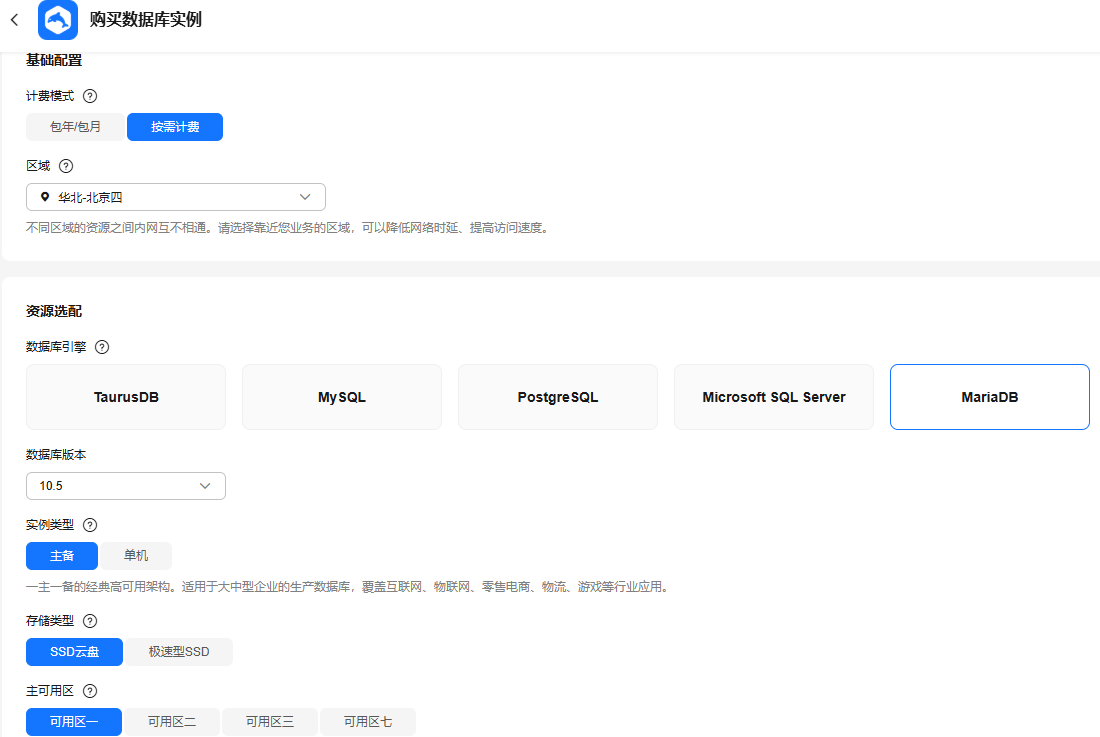Select SSD云盘 storage type

pyautogui.click(x=74, y=652)
